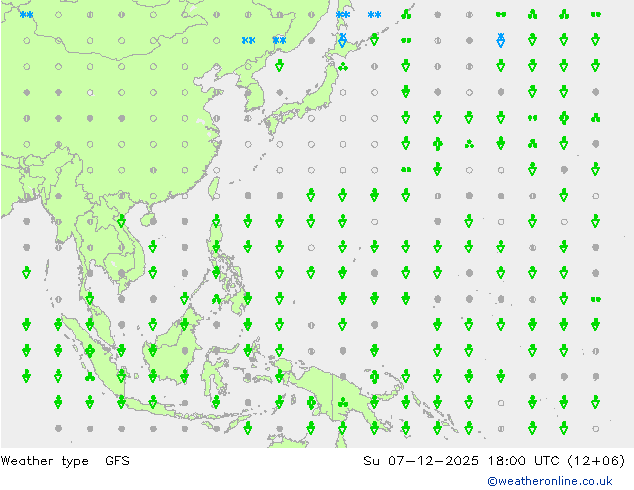
Task: Click the green triple-dot rain symbol on central New Guinea
Action: [342, 402]
